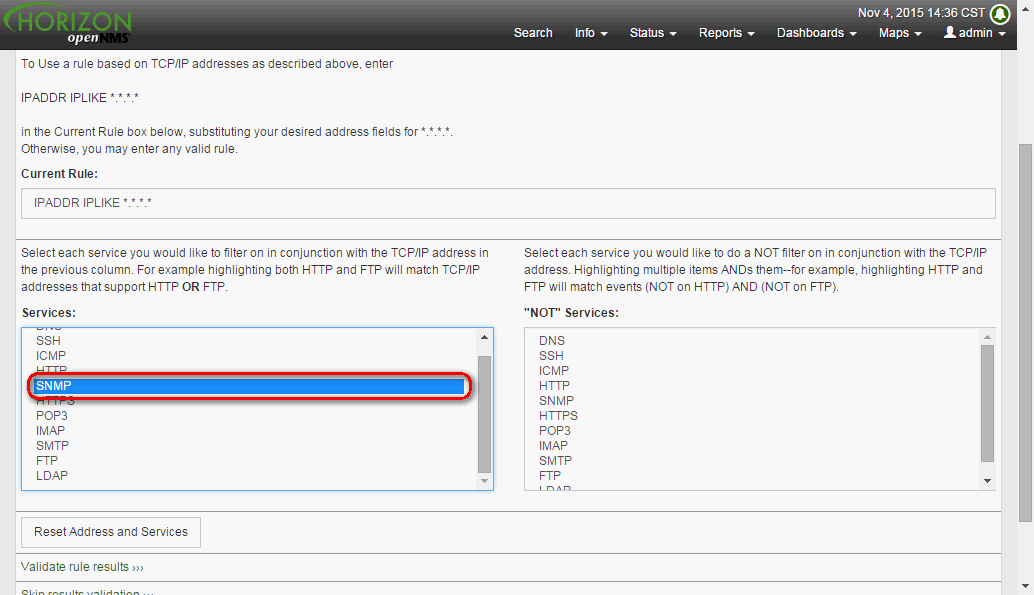Expand the Maps menu
The width and height of the screenshot is (1034, 595).
900,33
